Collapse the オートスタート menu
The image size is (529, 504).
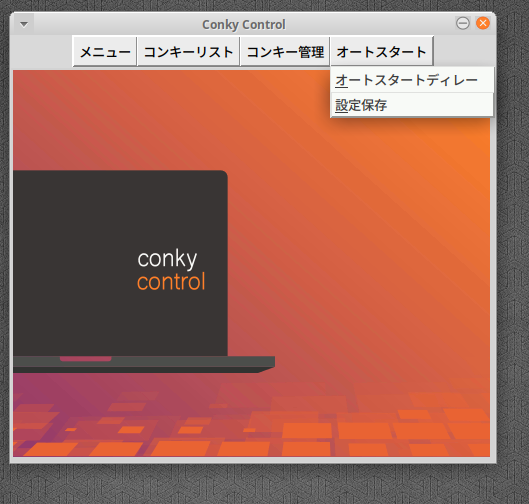[x=382, y=52]
